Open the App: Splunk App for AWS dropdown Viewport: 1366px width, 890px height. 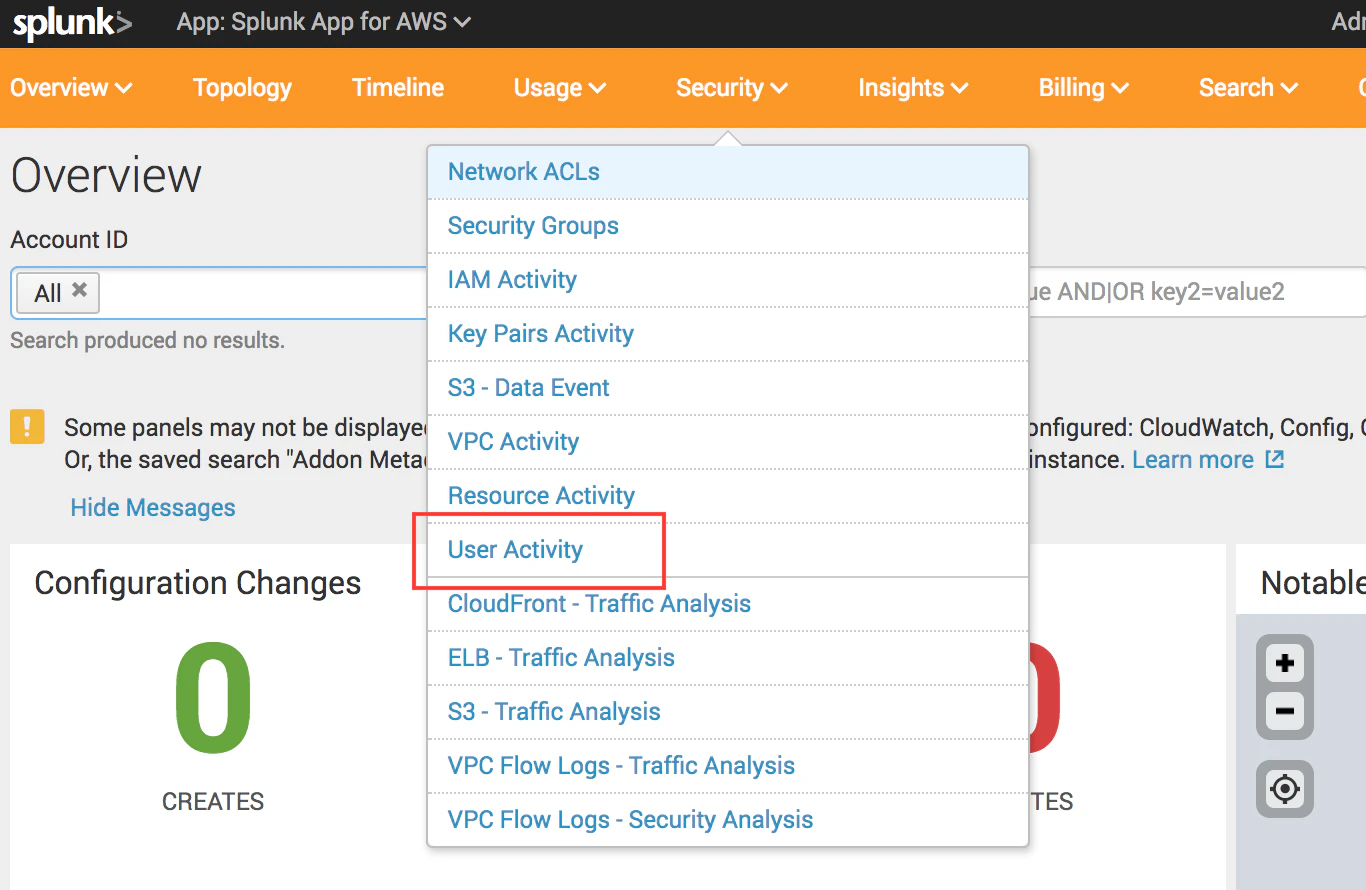click(323, 22)
